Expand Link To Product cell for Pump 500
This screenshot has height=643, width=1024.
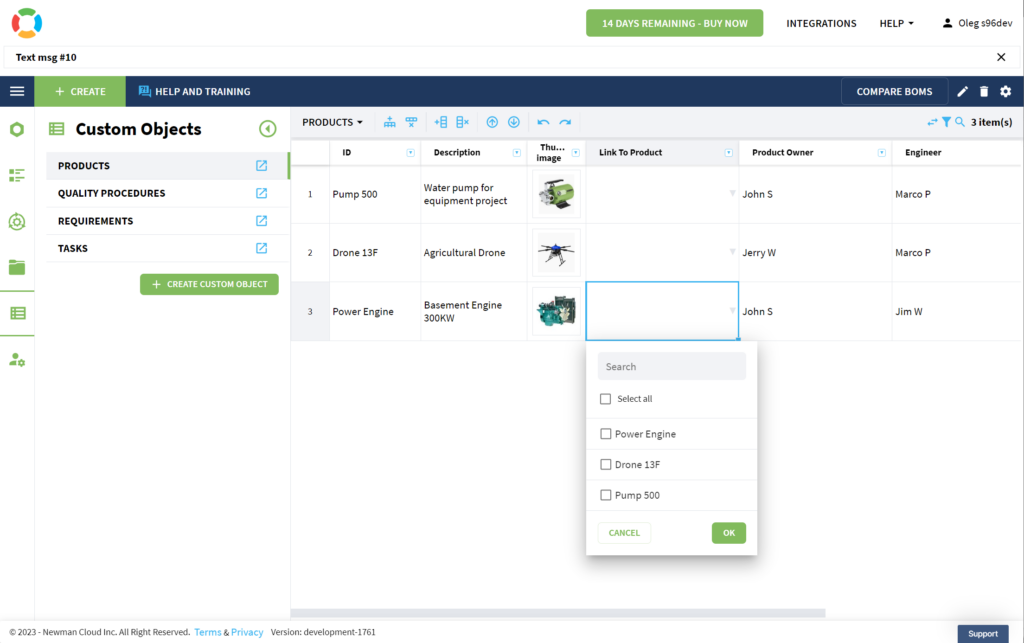click(x=732, y=193)
